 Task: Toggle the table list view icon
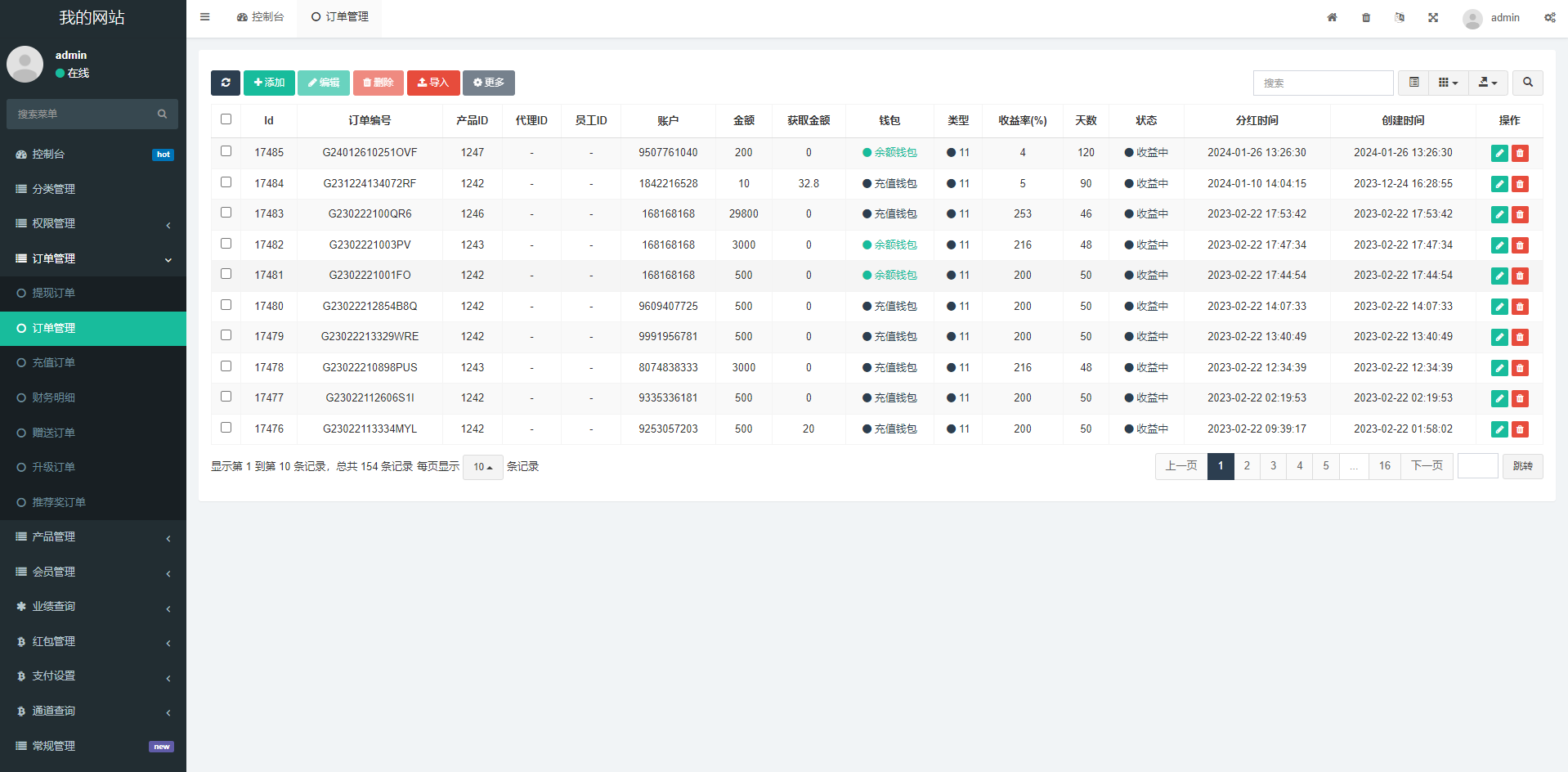(x=1413, y=83)
